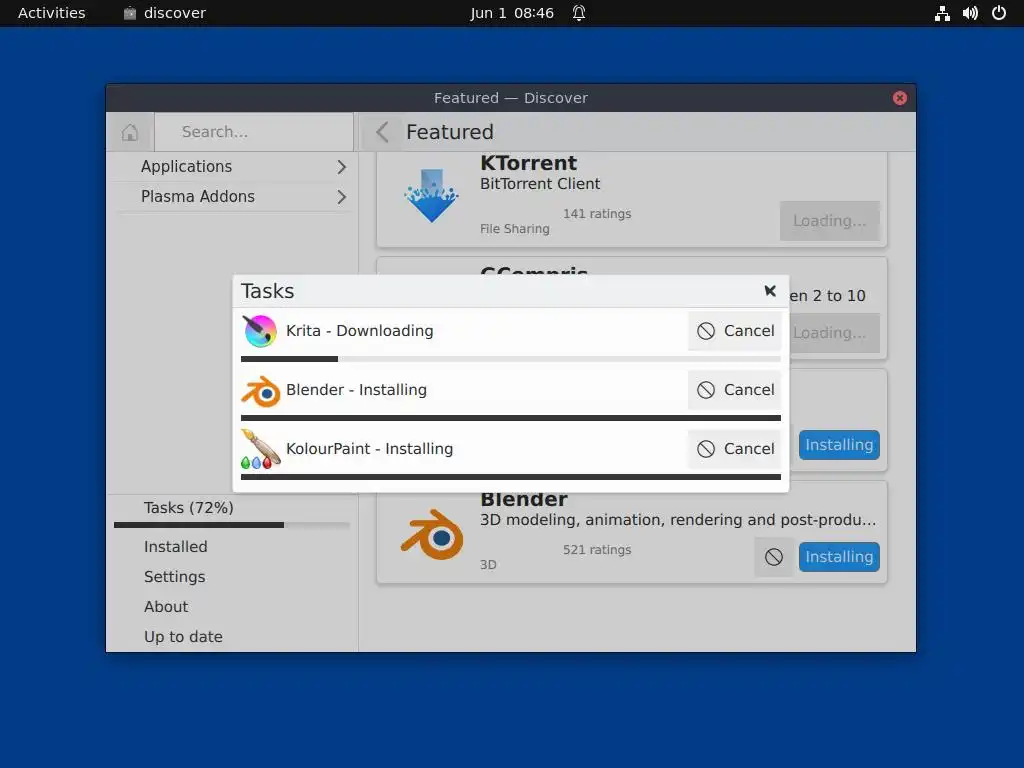Click the volume icon in system tray
The image size is (1024, 768).
(970, 13)
